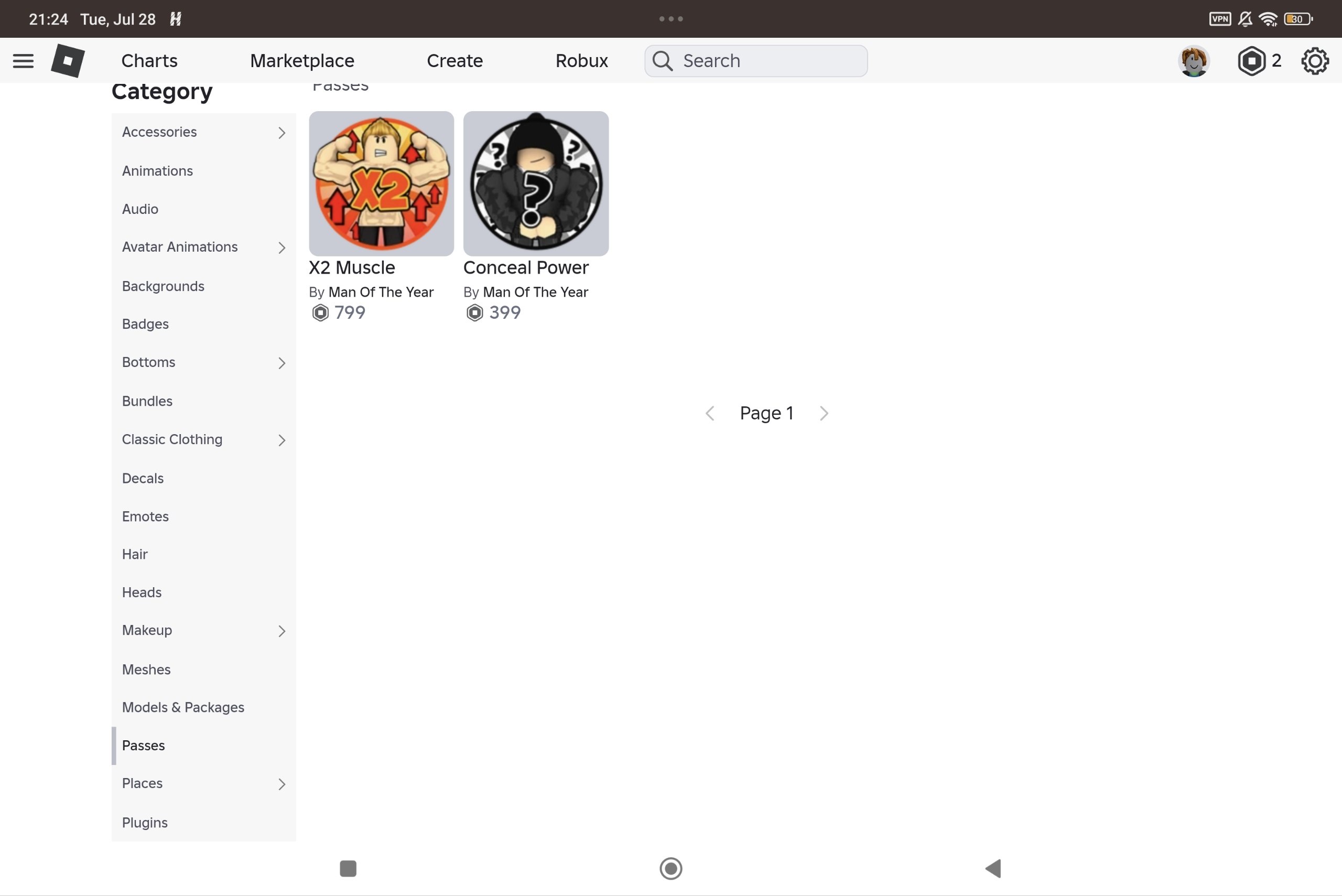Image resolution: width=1342 pixels, height=896 pixels.
Task: Select the Passes category
Action: pyautogui.click(x=203, y=746)
